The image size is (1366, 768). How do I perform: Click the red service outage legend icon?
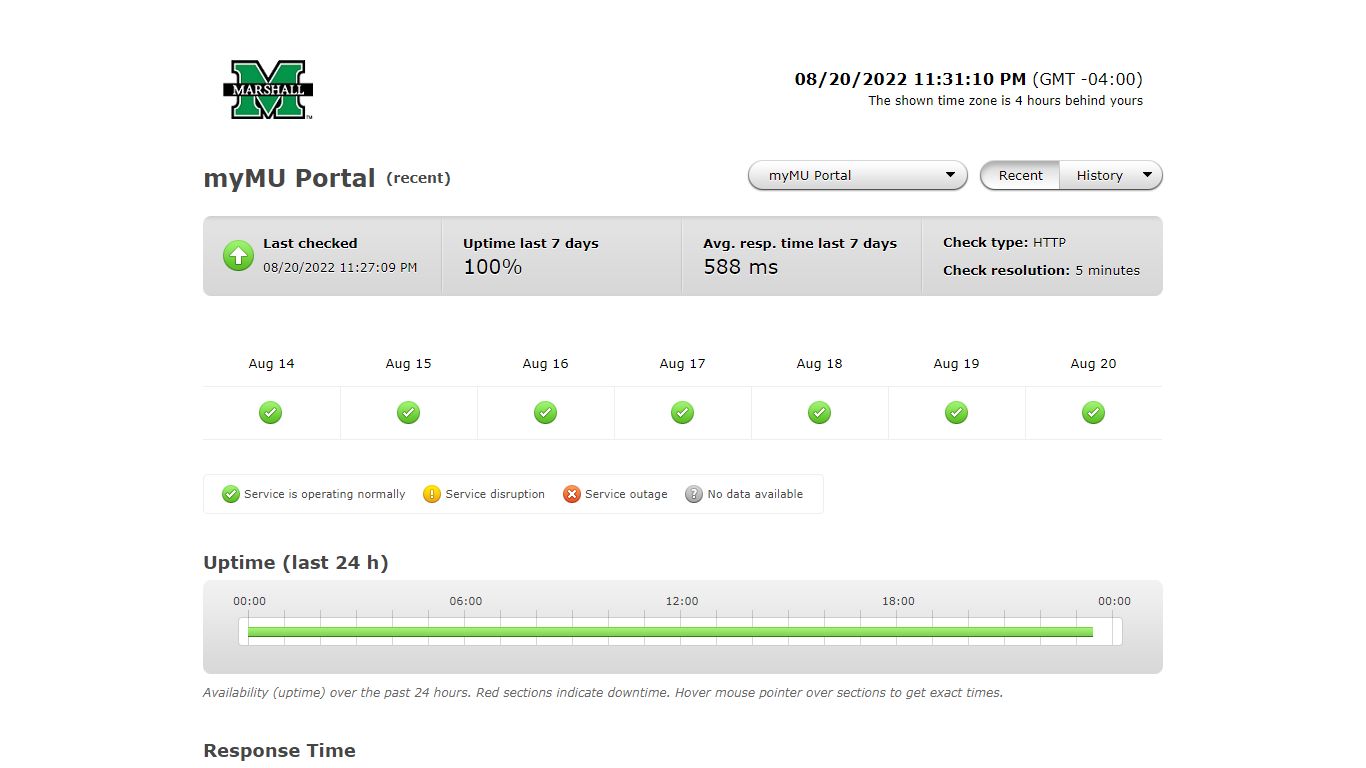tap(572, 494)
